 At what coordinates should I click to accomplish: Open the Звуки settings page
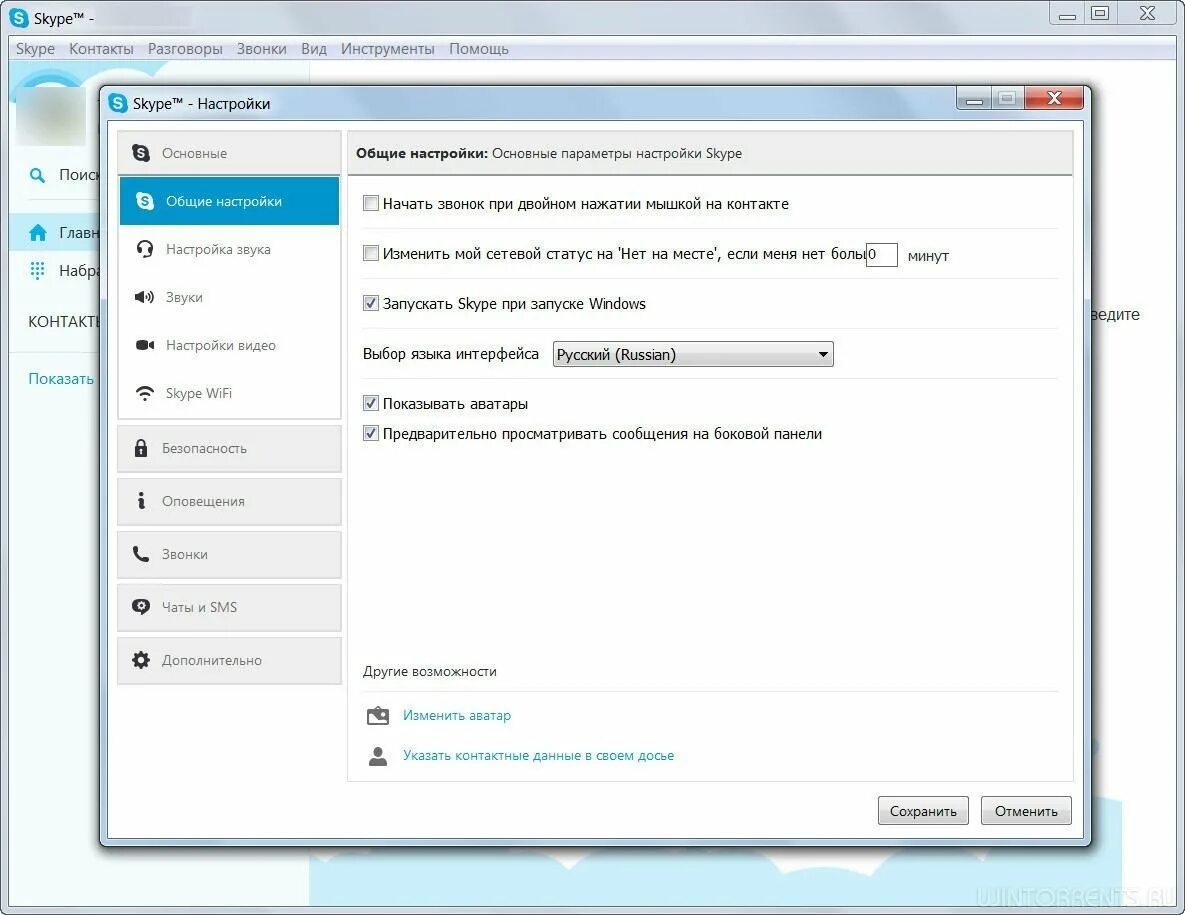tap(229, 297)
